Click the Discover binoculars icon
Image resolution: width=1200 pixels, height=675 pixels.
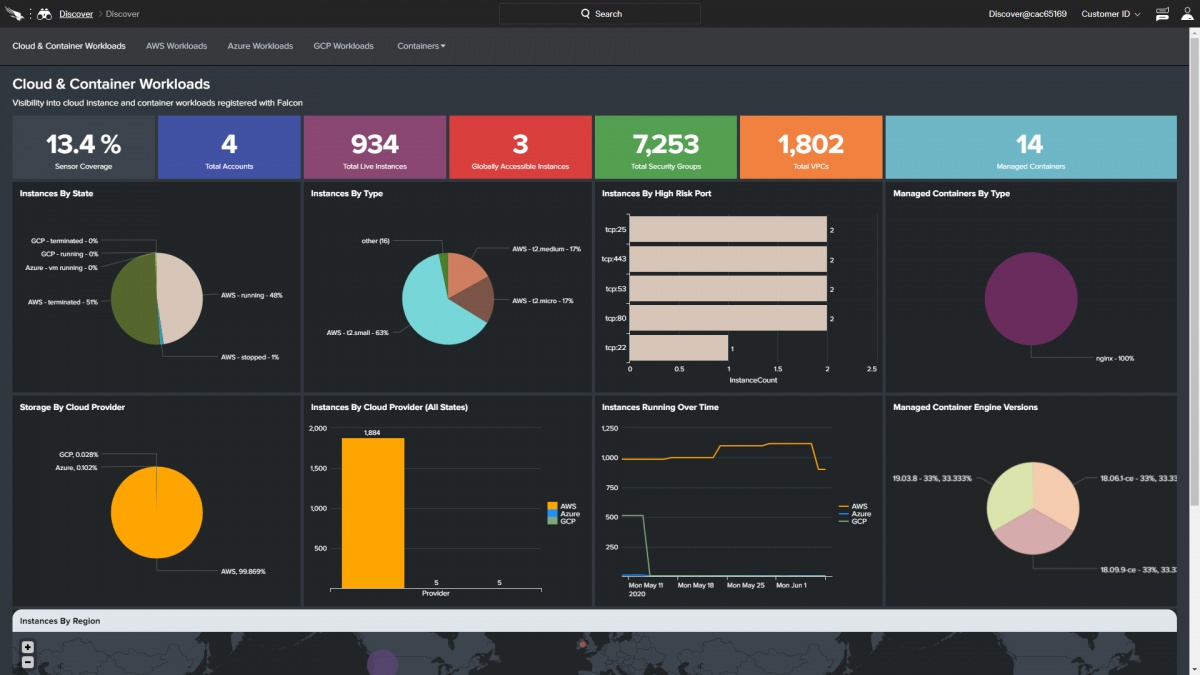point(45,14)
